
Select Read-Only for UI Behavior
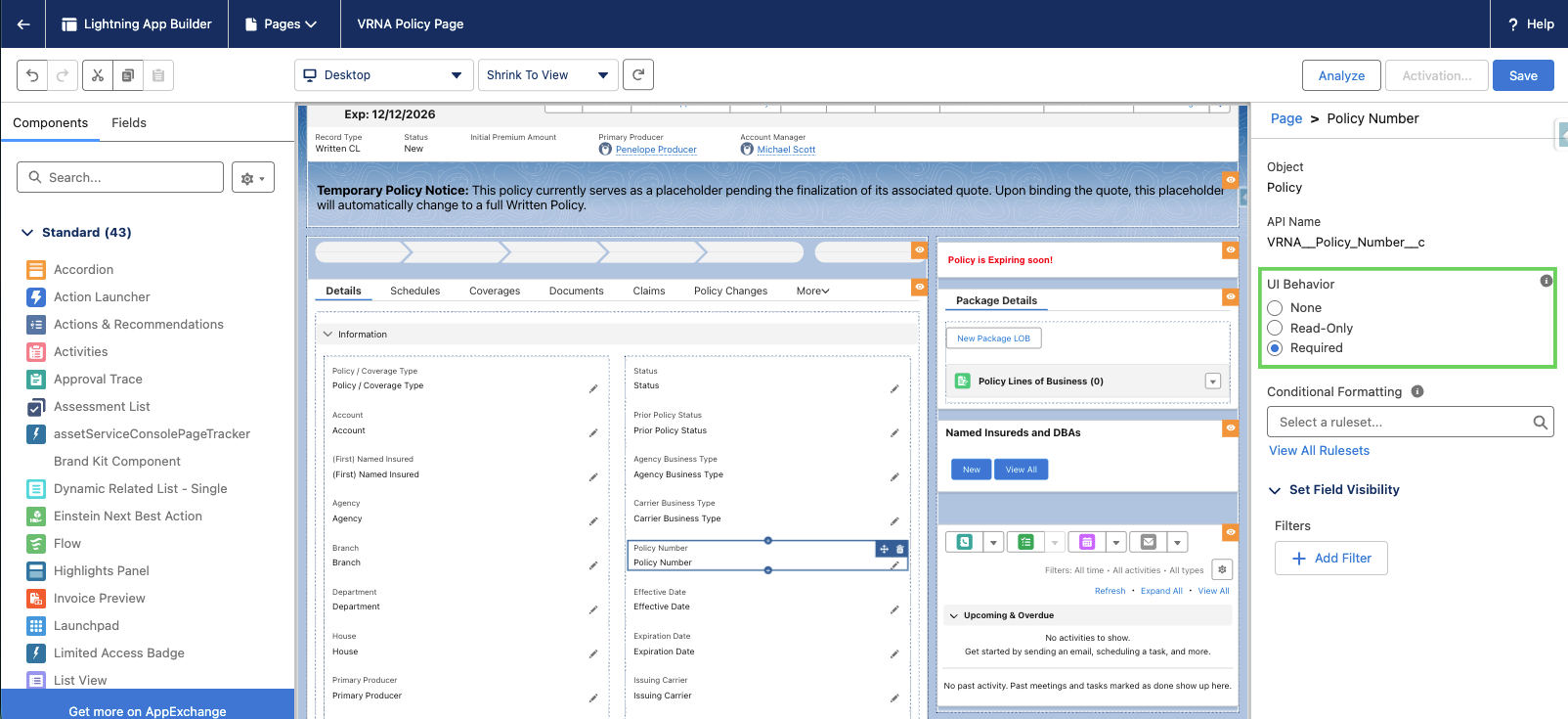pyautogui.click(x=1275, y=328)
